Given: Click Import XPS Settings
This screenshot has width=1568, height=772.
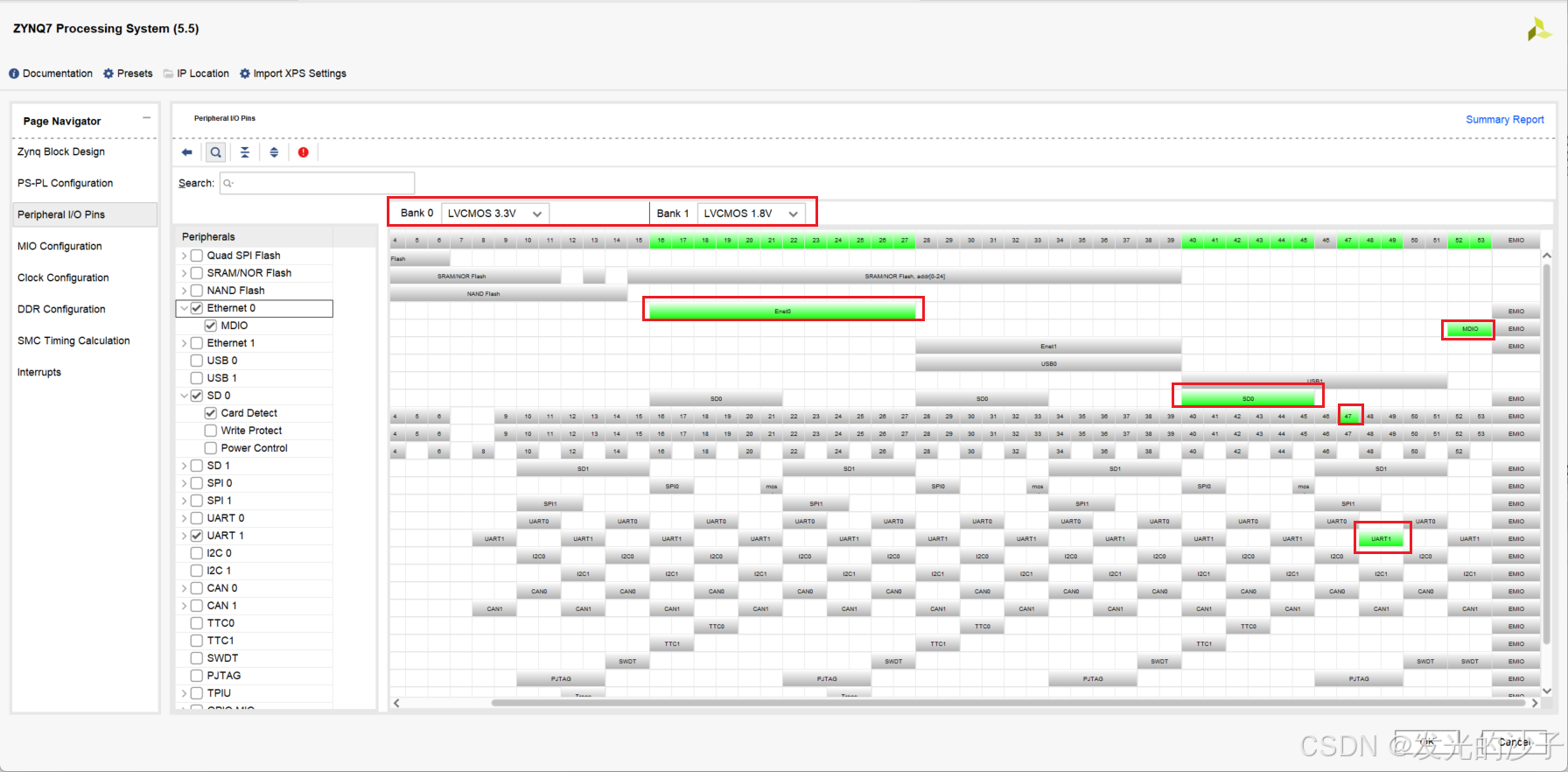Looking at the screenshot, I should click(293, 74).
